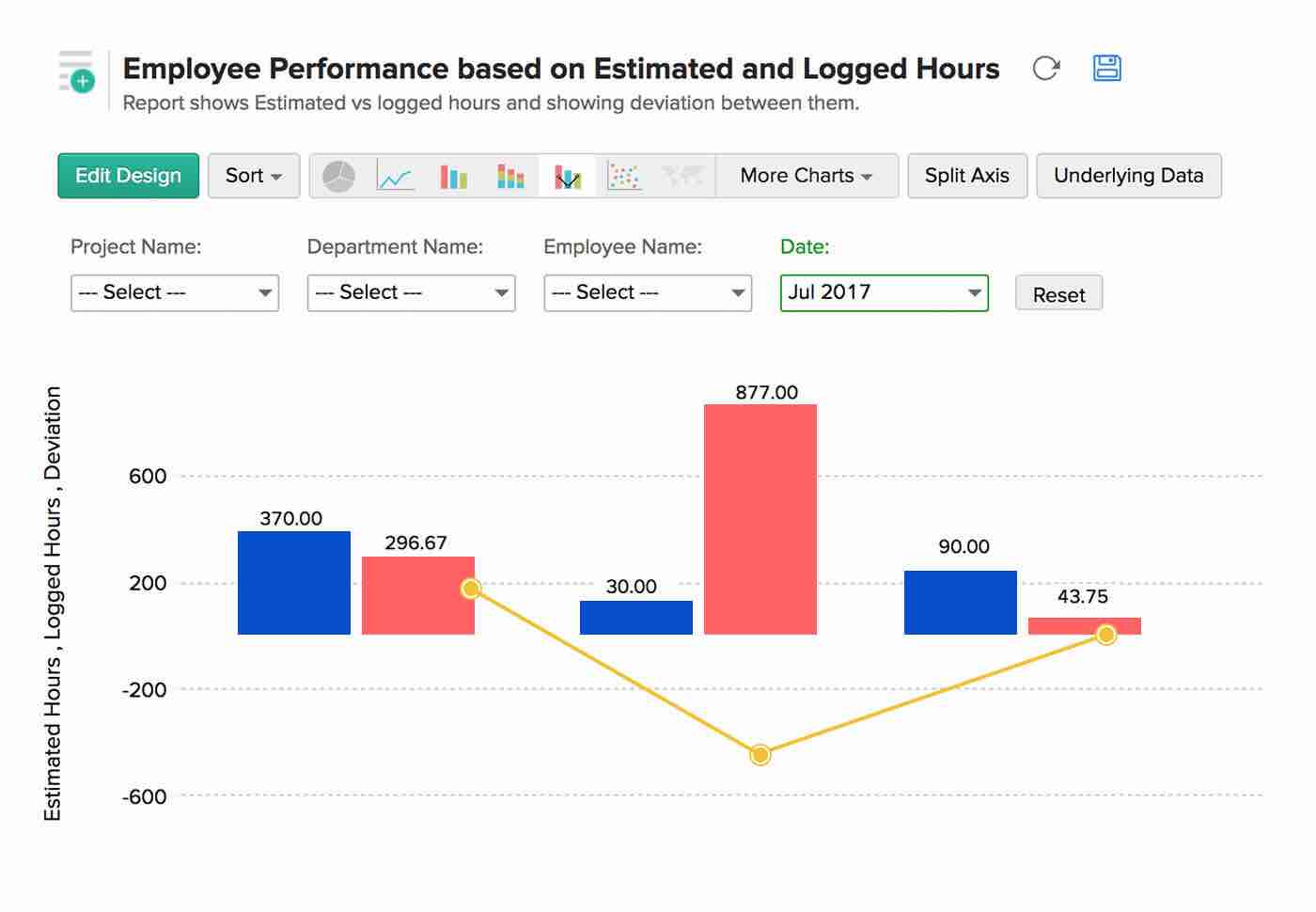The image size is (1316, 912).
Task: Click the Edit Design button
Action: (128, 175)
